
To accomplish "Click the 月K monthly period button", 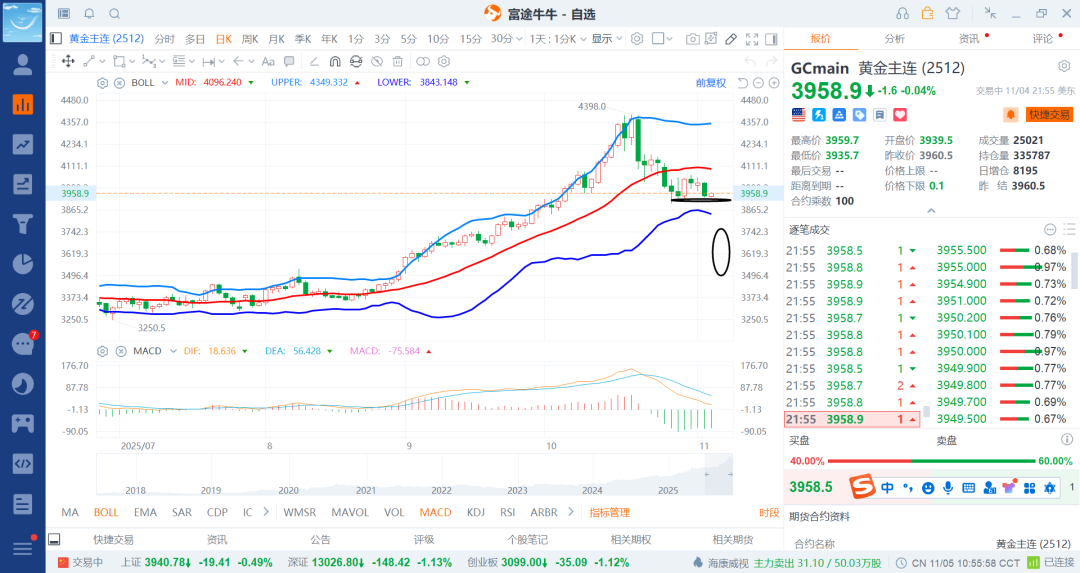I will coord(276,39).
